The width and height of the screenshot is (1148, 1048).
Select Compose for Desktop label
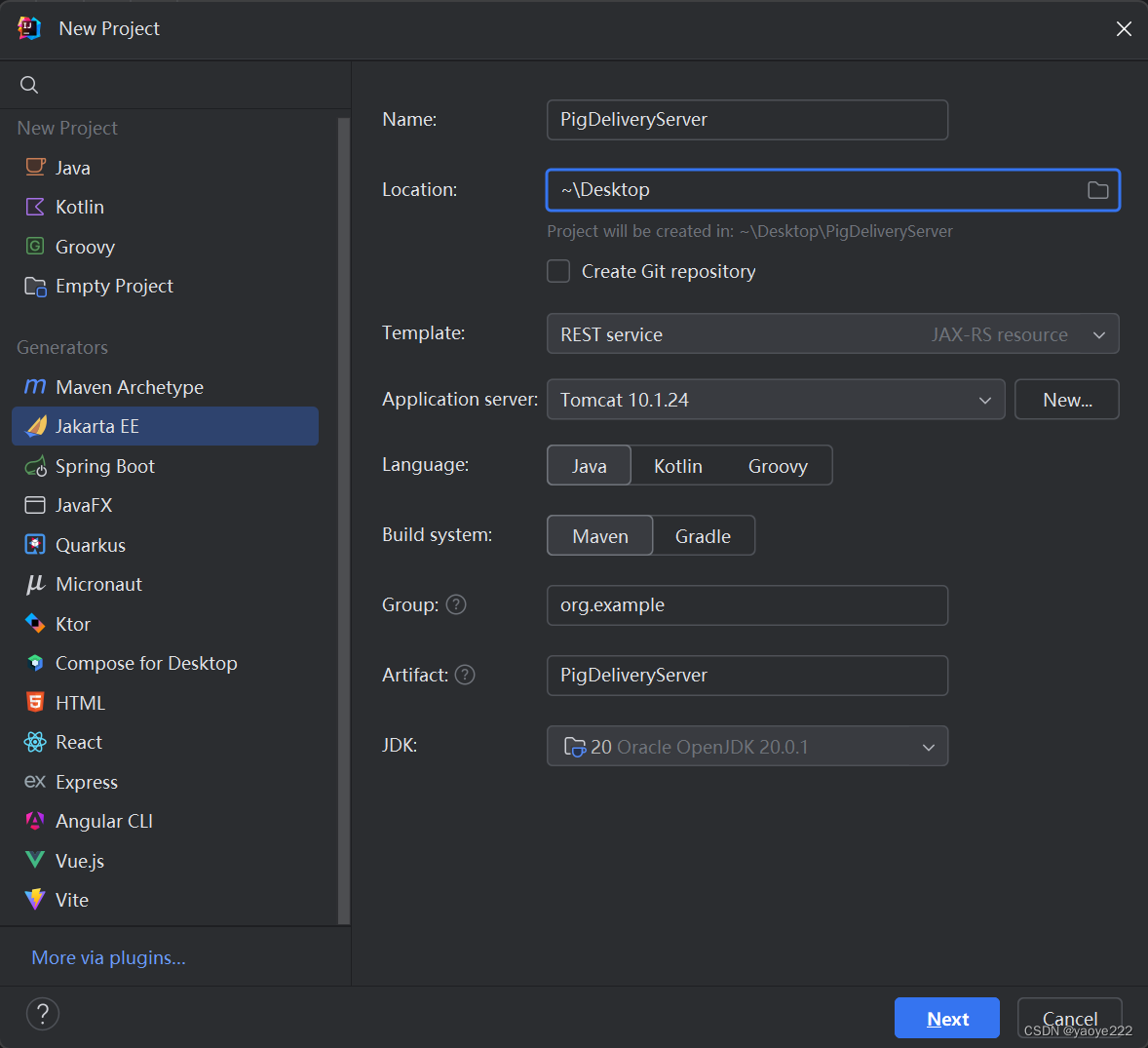pos(146,663)
